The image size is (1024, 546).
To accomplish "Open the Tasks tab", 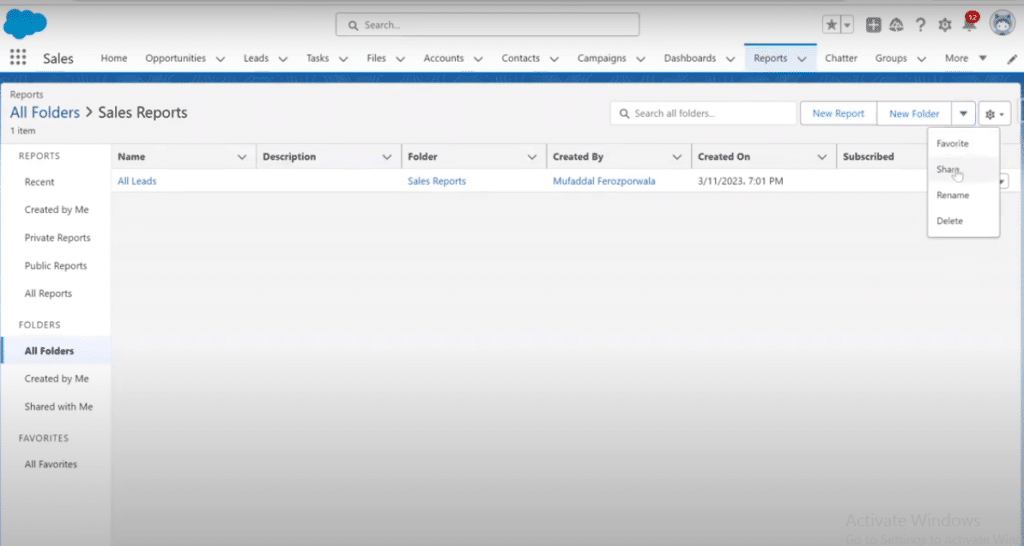I will pyautogui.click(x=317, y=58).
